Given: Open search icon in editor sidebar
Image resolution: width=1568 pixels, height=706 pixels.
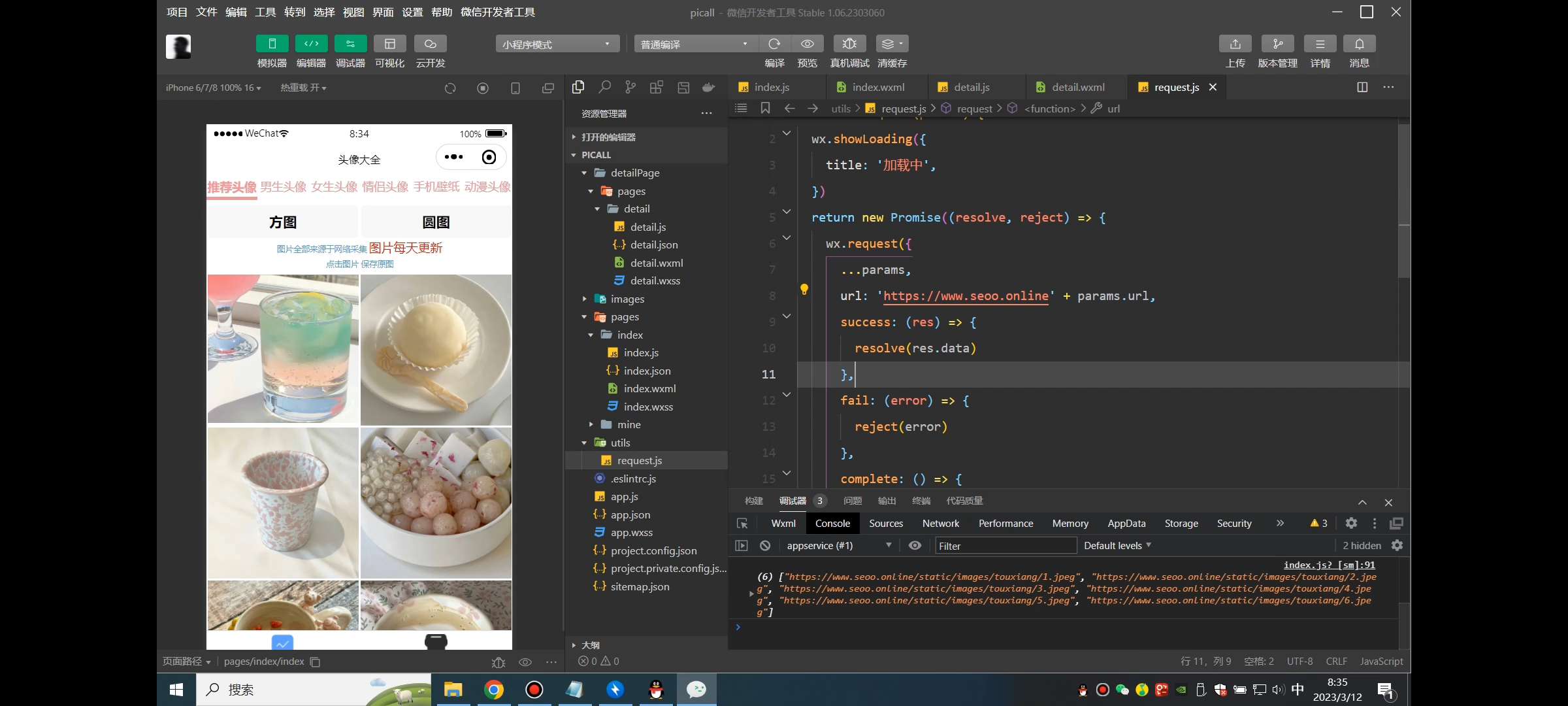Looking at the screenshot, I should [604, 87].
